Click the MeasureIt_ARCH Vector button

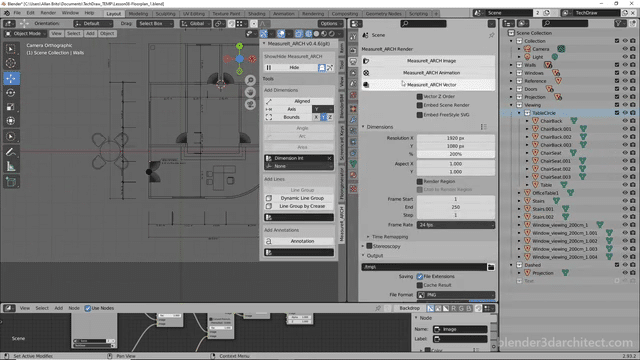coord(428,84)
